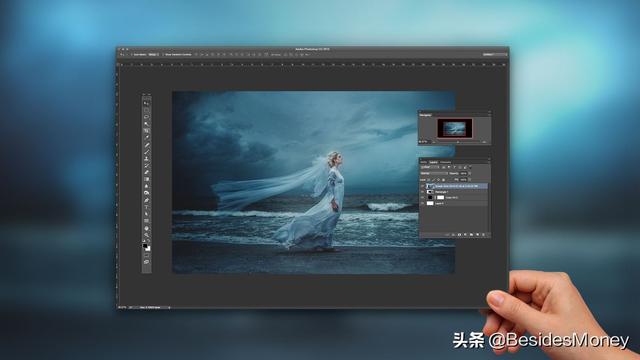Toggle the Auto-Select checkbox in options bar
The width and height of the screenshot is (640, 360).
tap(132, 54)
